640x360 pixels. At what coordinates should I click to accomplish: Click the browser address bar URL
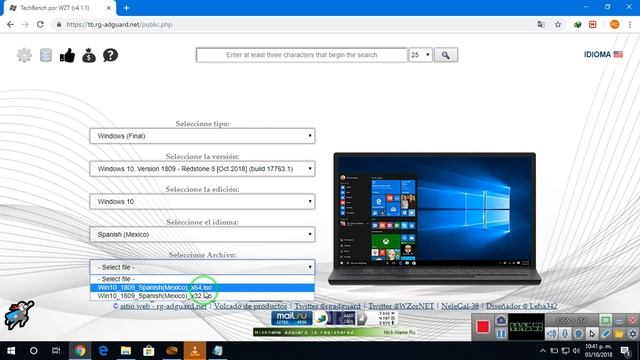pos(119,24)
